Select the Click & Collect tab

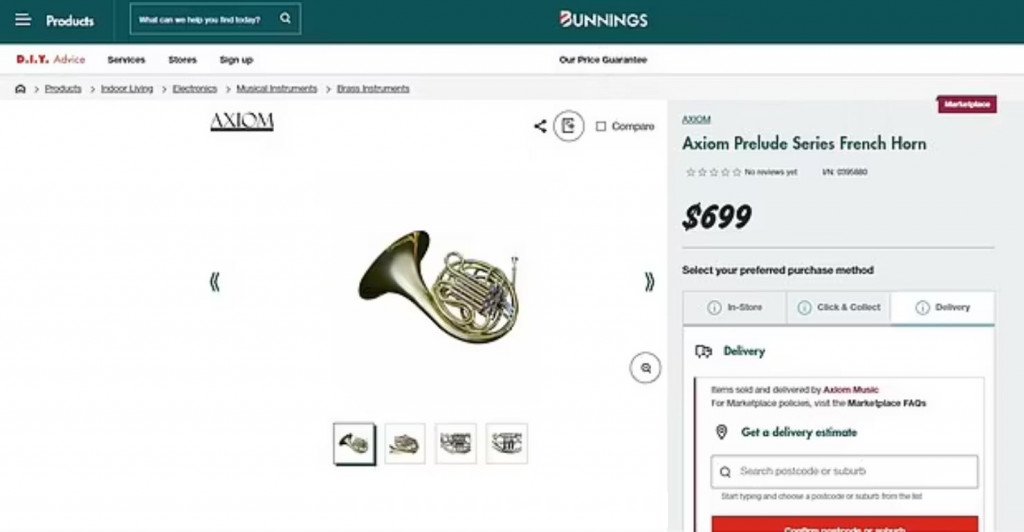tap(839, 307)
